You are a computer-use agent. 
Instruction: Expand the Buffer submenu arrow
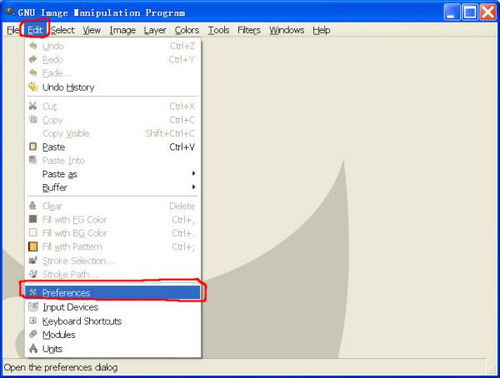click(x=193, y=187)
